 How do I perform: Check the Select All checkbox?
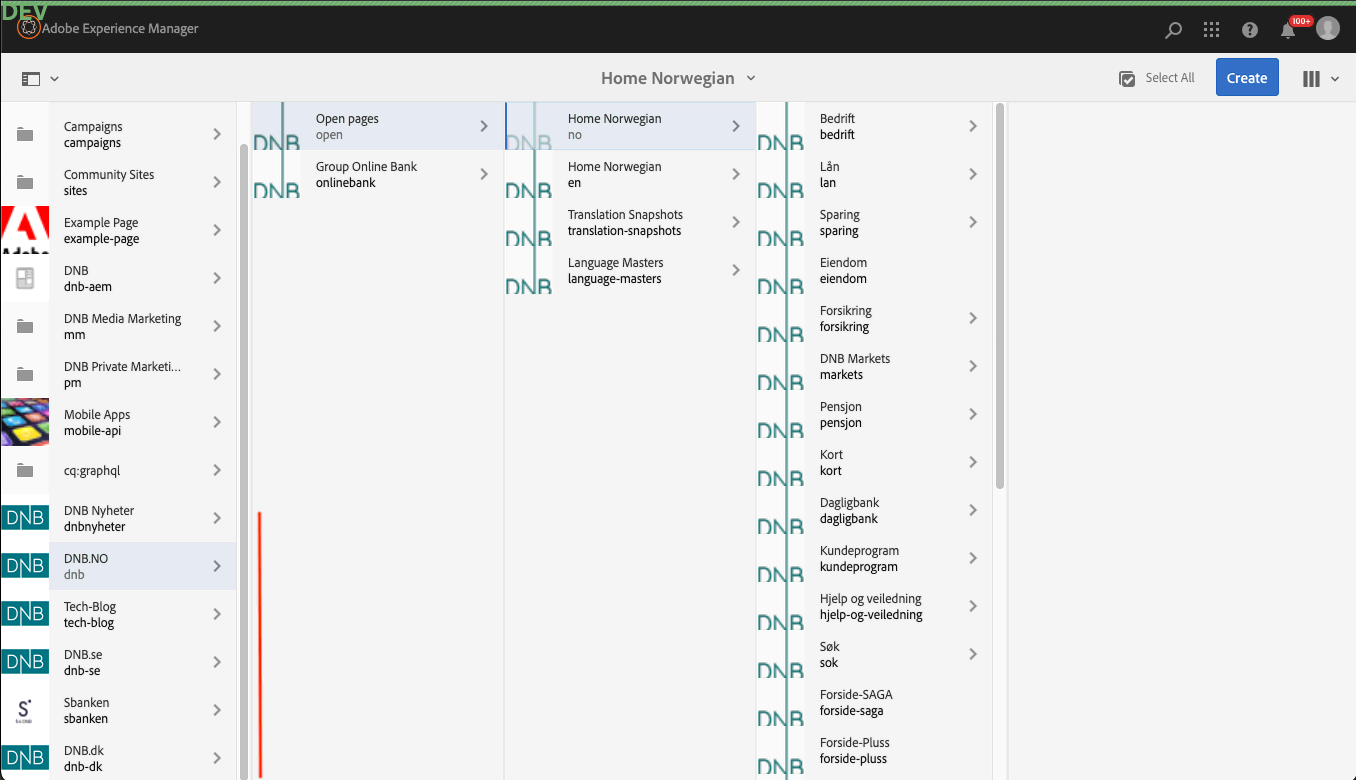click(x=1128, y=79)
